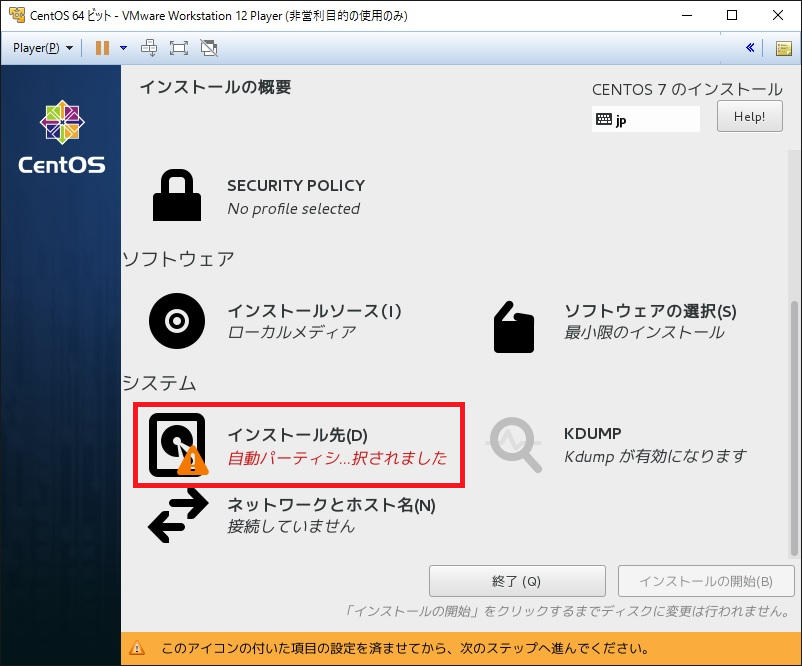Click the Unity mode toolbar icon
This screenshot has height=666, width=802.
[206, 47]
